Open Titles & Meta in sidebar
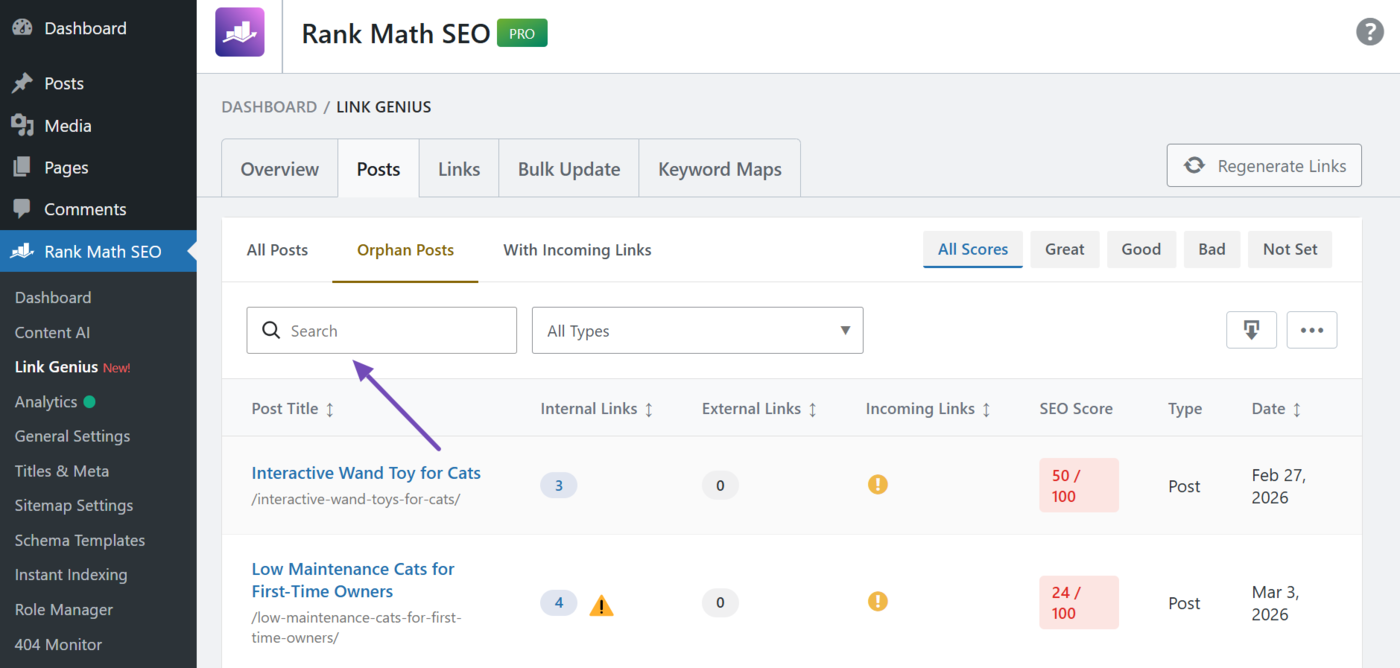The image size is (1400, 668). tap(62, 471)
